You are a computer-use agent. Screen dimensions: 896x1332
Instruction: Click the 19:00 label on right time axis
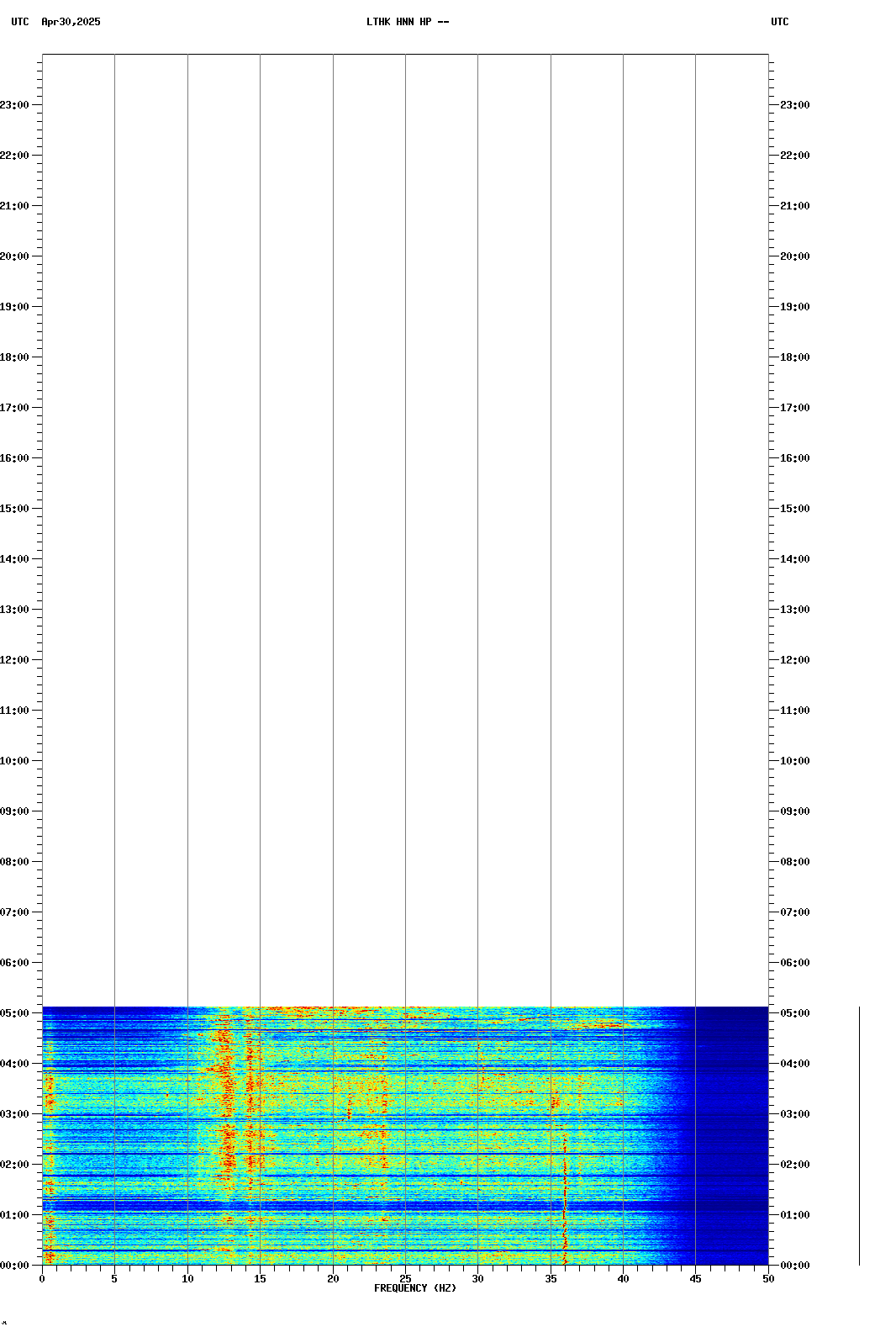(795, 307)
